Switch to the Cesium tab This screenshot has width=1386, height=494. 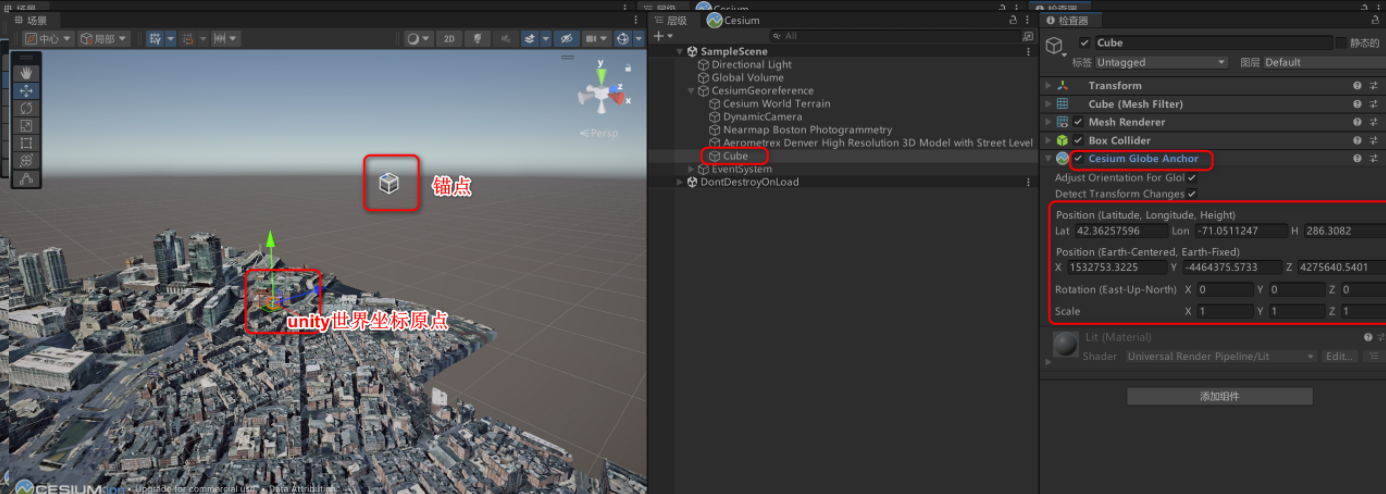734,20
